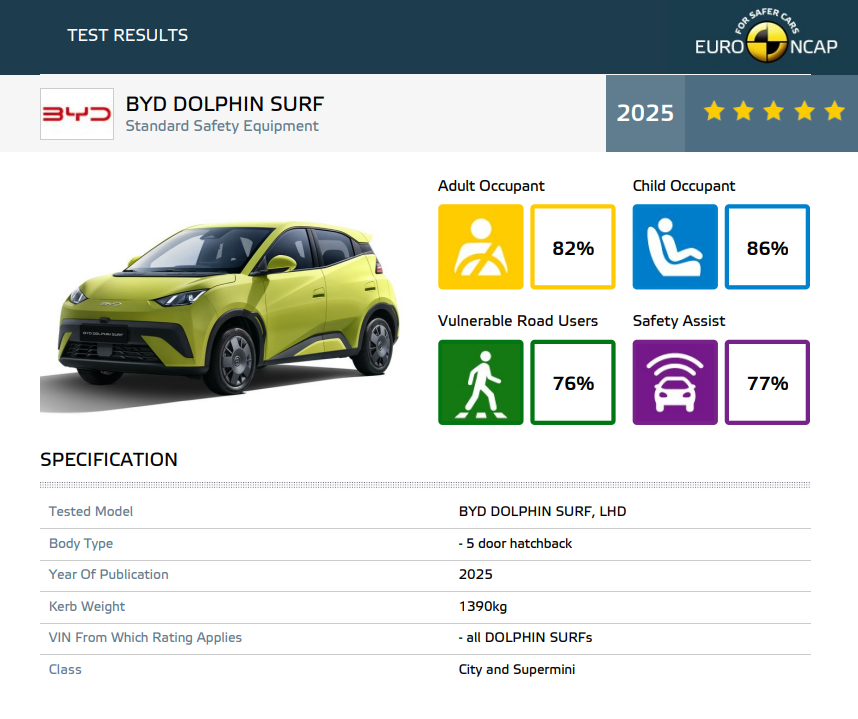The height and width of the screenshot is (719, 858).
Task: Click the 76% Vulnerable Road Users score box
Action: tap(573, 382)
